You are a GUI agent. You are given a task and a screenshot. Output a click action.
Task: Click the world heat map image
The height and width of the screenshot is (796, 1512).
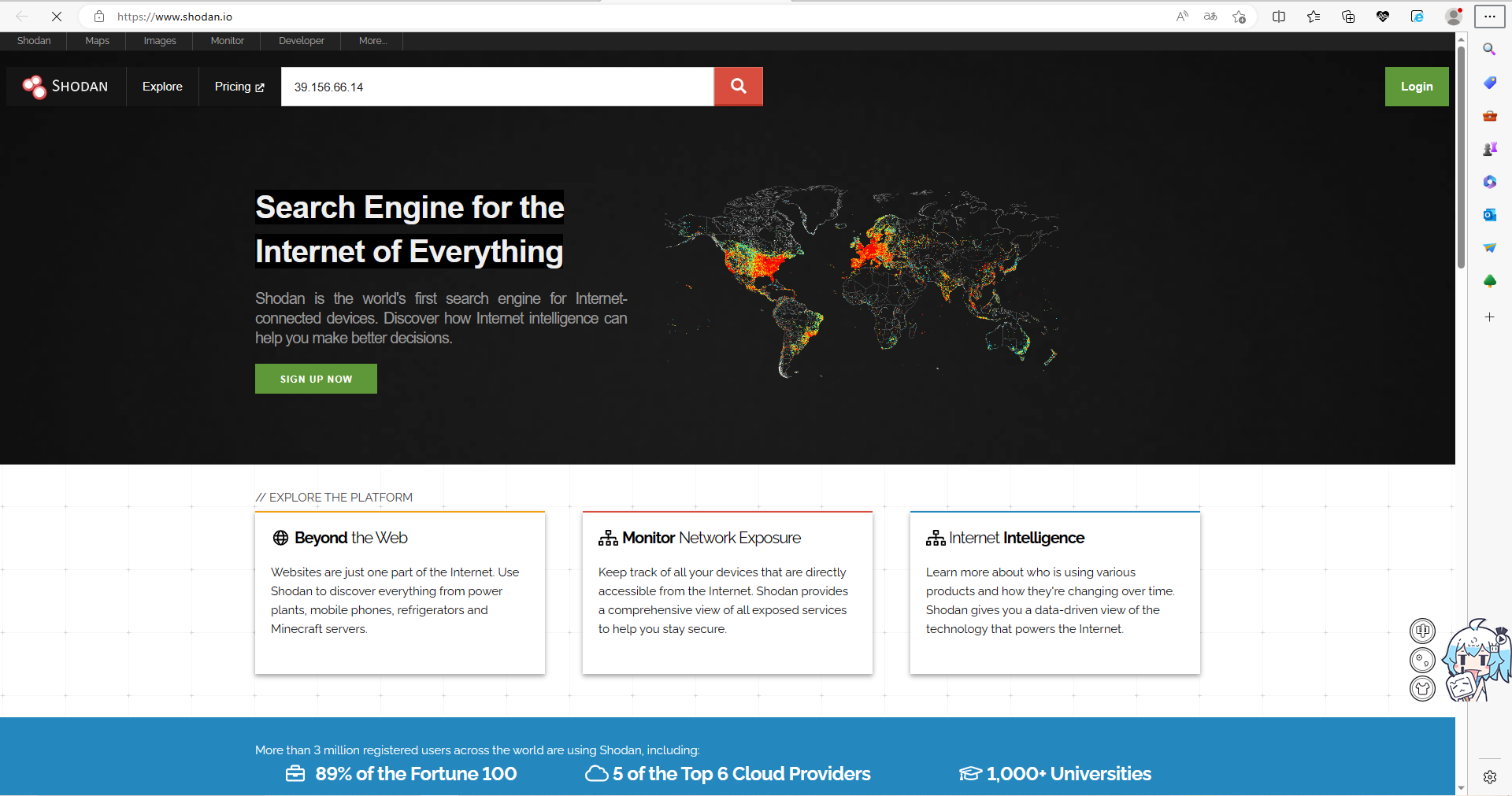[x=862, y=282]
